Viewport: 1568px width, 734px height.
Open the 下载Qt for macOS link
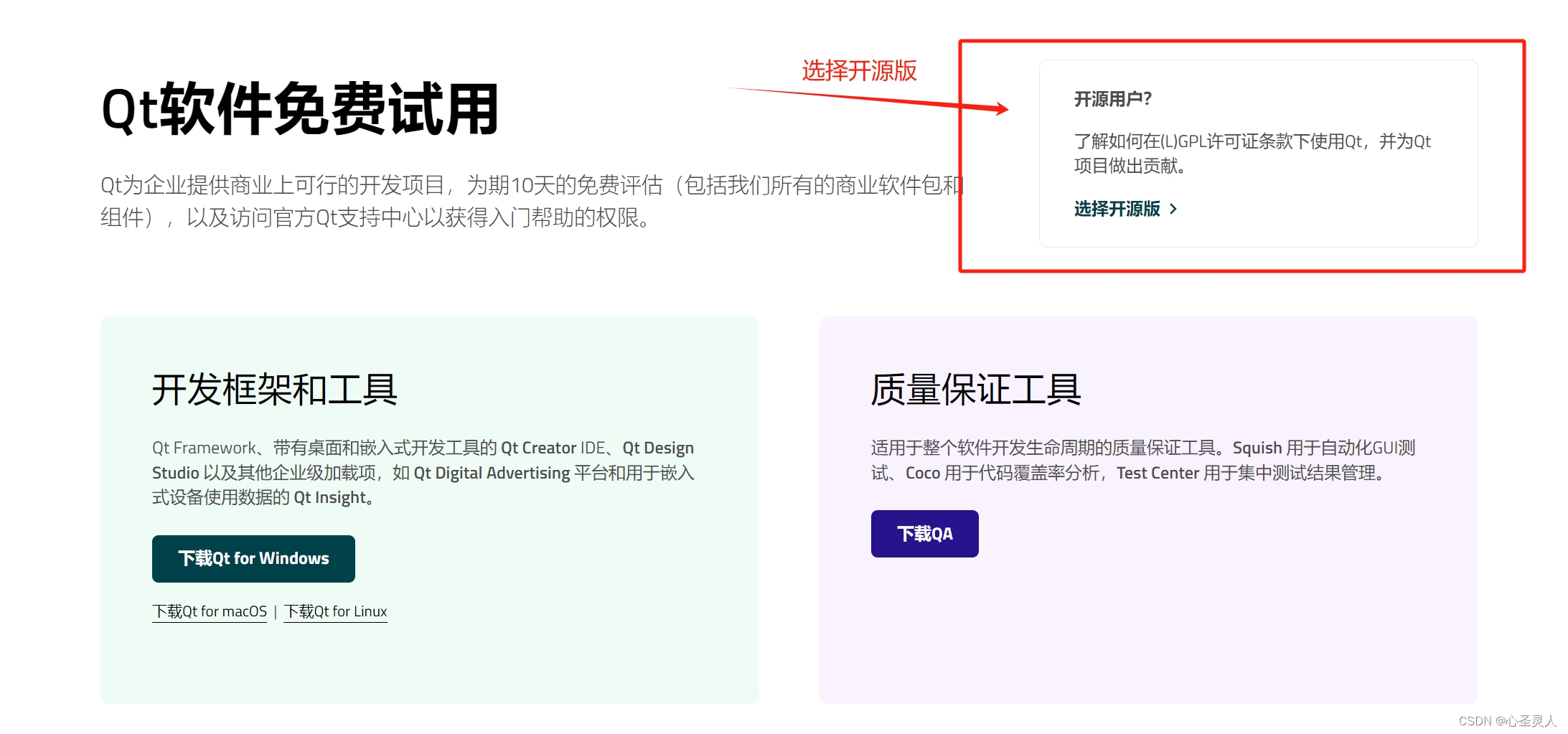pos(209,611)
